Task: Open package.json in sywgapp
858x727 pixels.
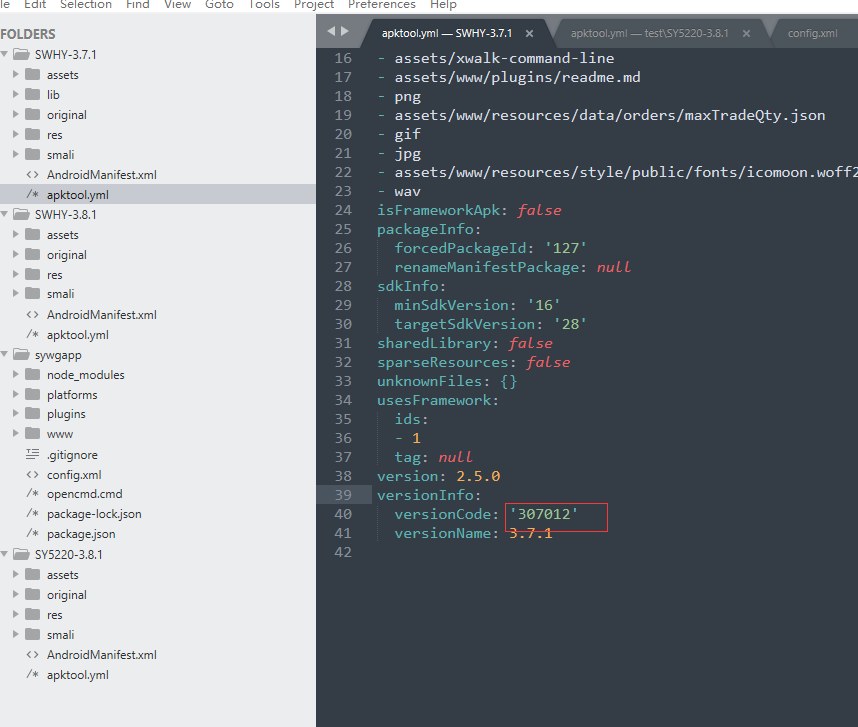Action: click(x=81, y=534)
